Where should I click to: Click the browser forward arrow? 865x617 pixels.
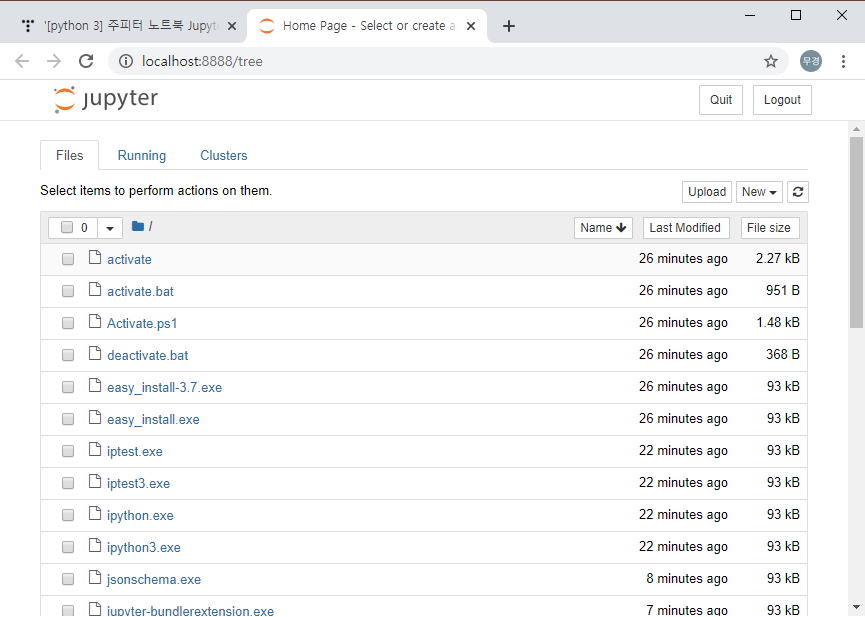pos(54,61)
